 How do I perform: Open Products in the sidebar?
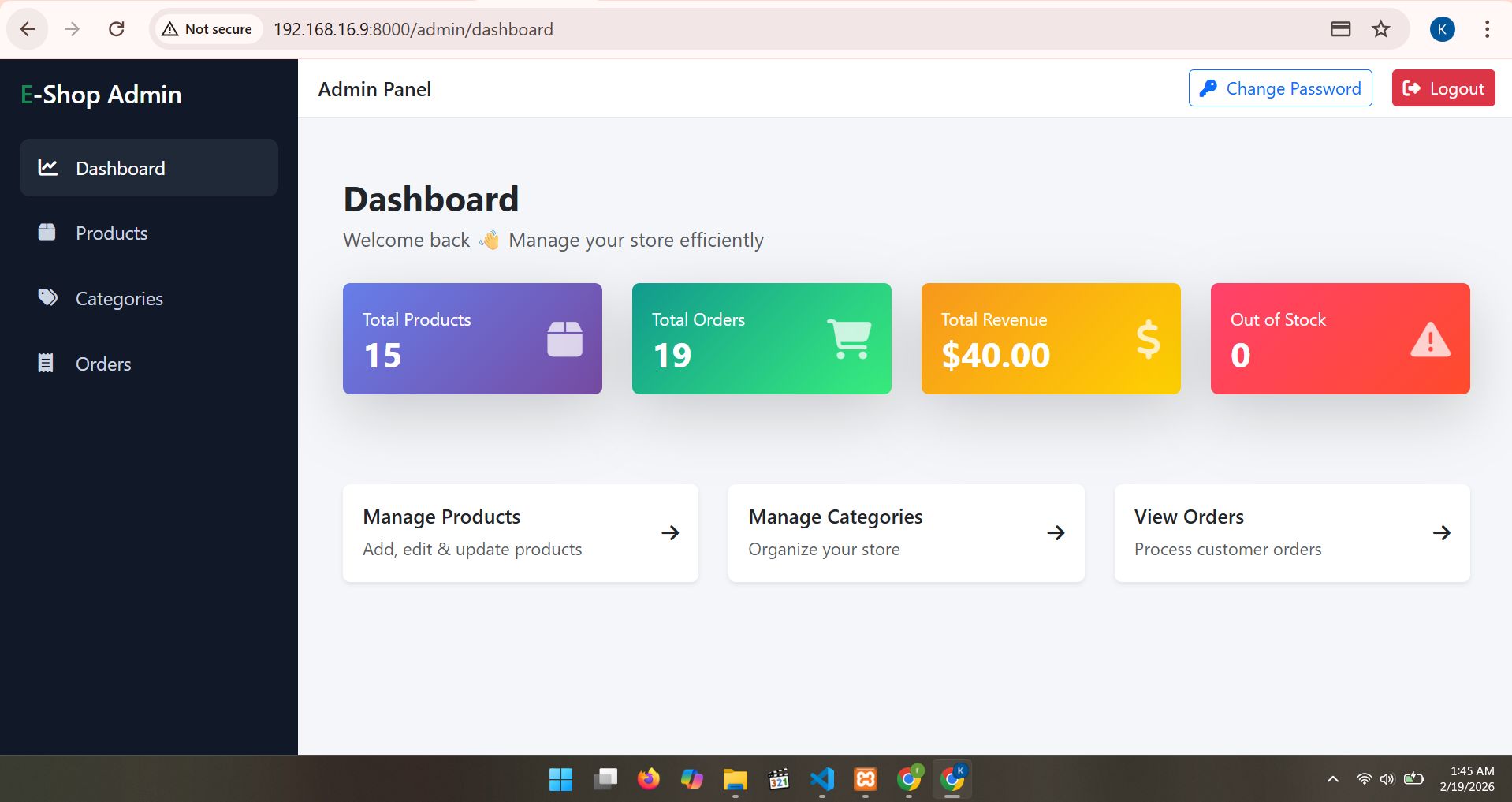point(111,233)
